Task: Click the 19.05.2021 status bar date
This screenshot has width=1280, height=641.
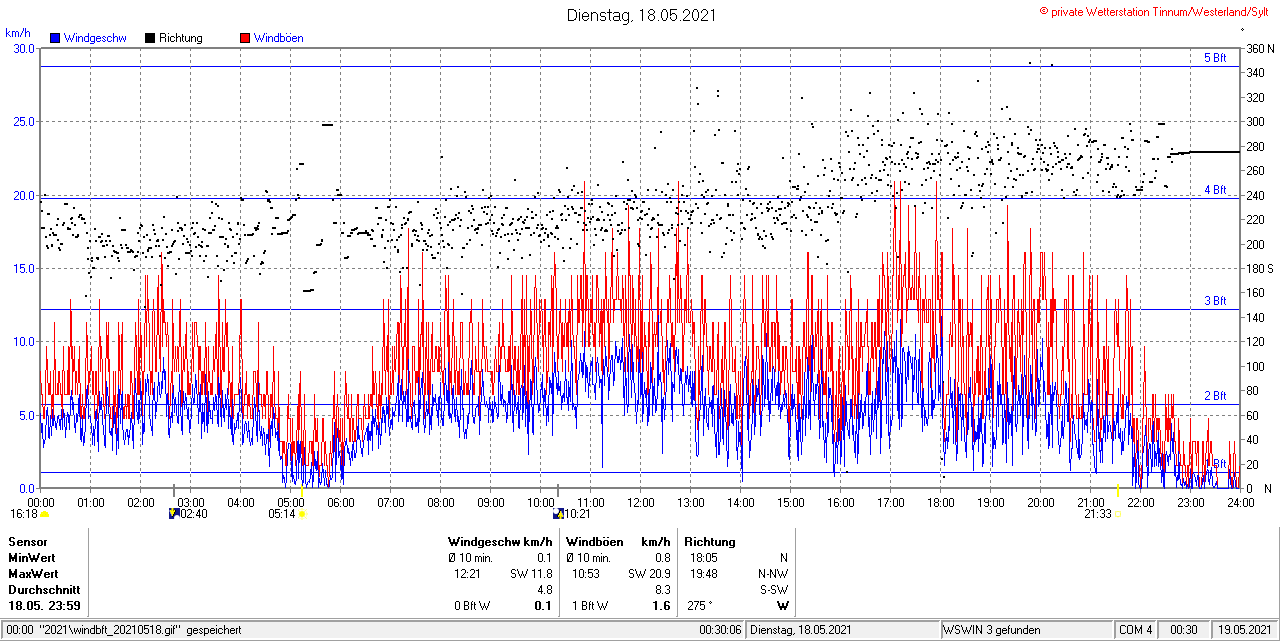Action: [1244, 630]
